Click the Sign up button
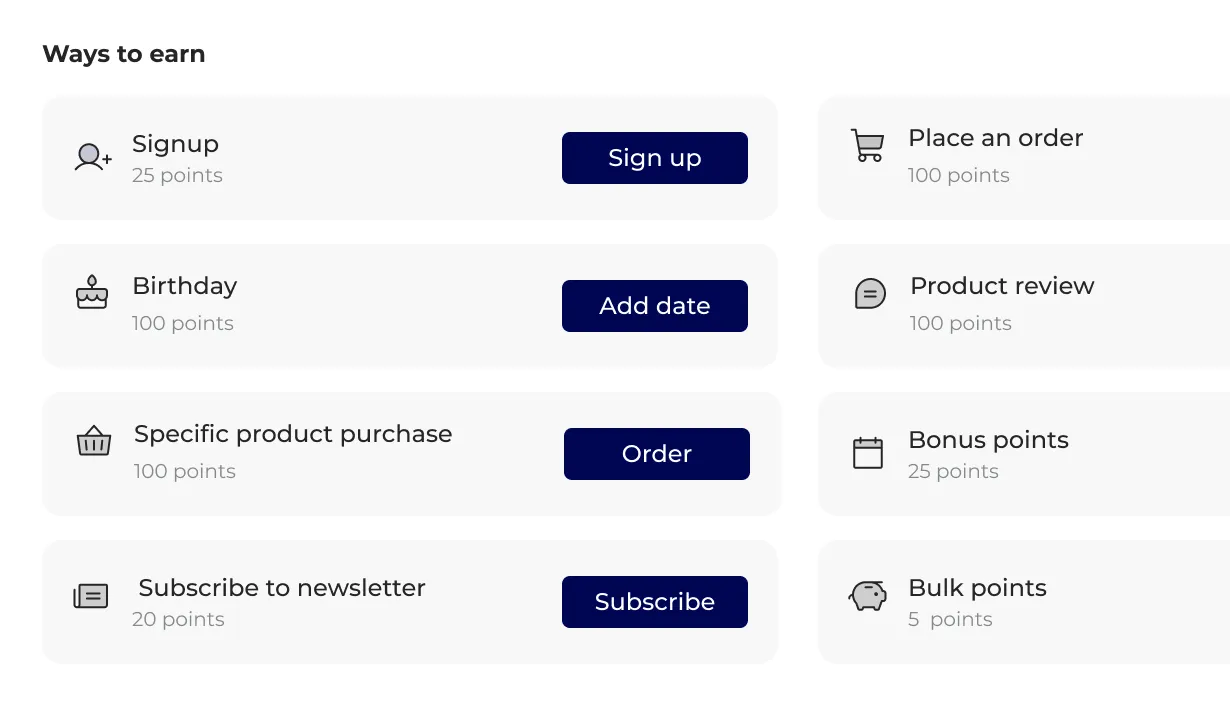The width and height of the screenshot is (1230, 708). (654, 158)
